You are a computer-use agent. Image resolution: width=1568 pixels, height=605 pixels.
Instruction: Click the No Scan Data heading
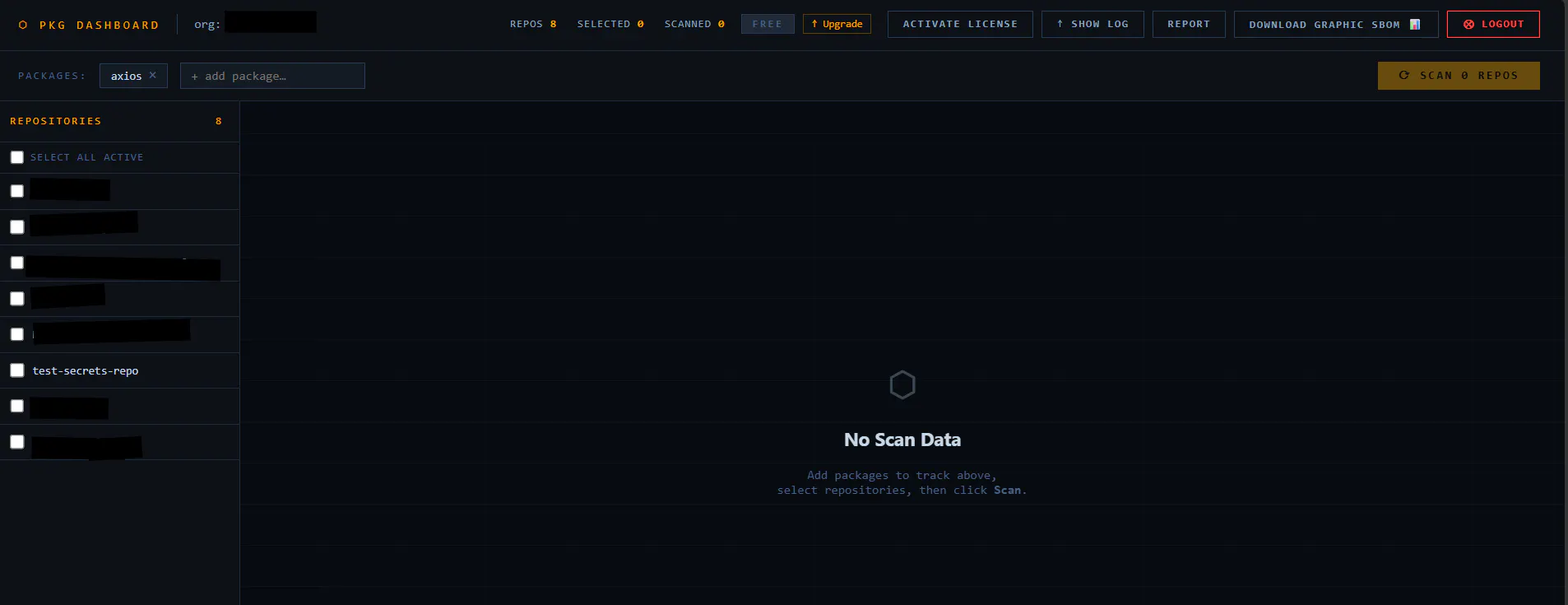(902, 440)
